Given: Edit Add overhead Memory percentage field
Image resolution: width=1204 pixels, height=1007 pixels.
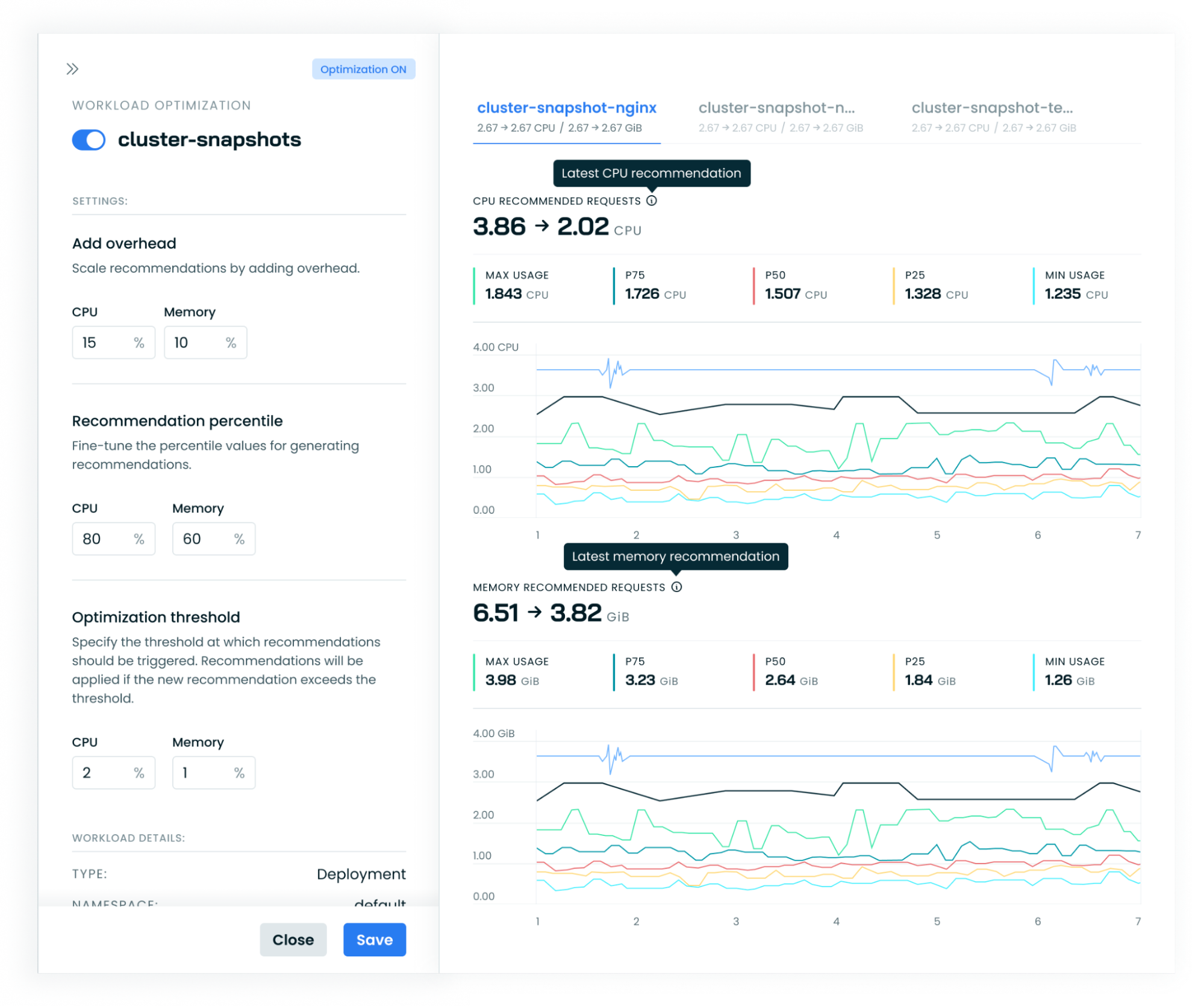Looking at the screenshot, I should [205, 343].
